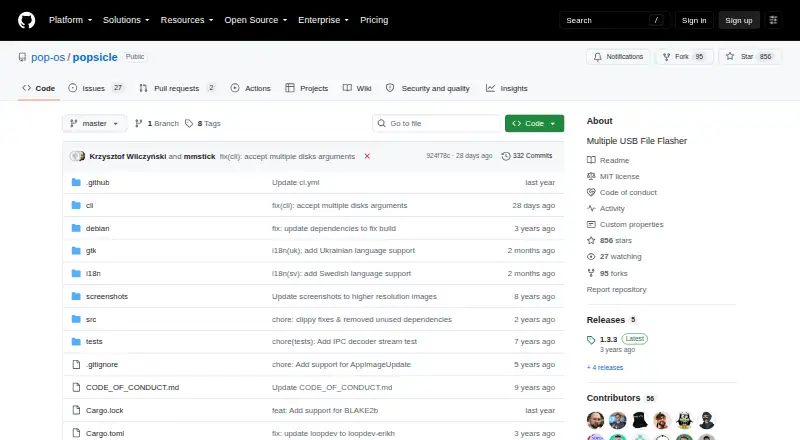800x440 pixels.
Task: Open the Wiki tab
Action: point(357,88)
